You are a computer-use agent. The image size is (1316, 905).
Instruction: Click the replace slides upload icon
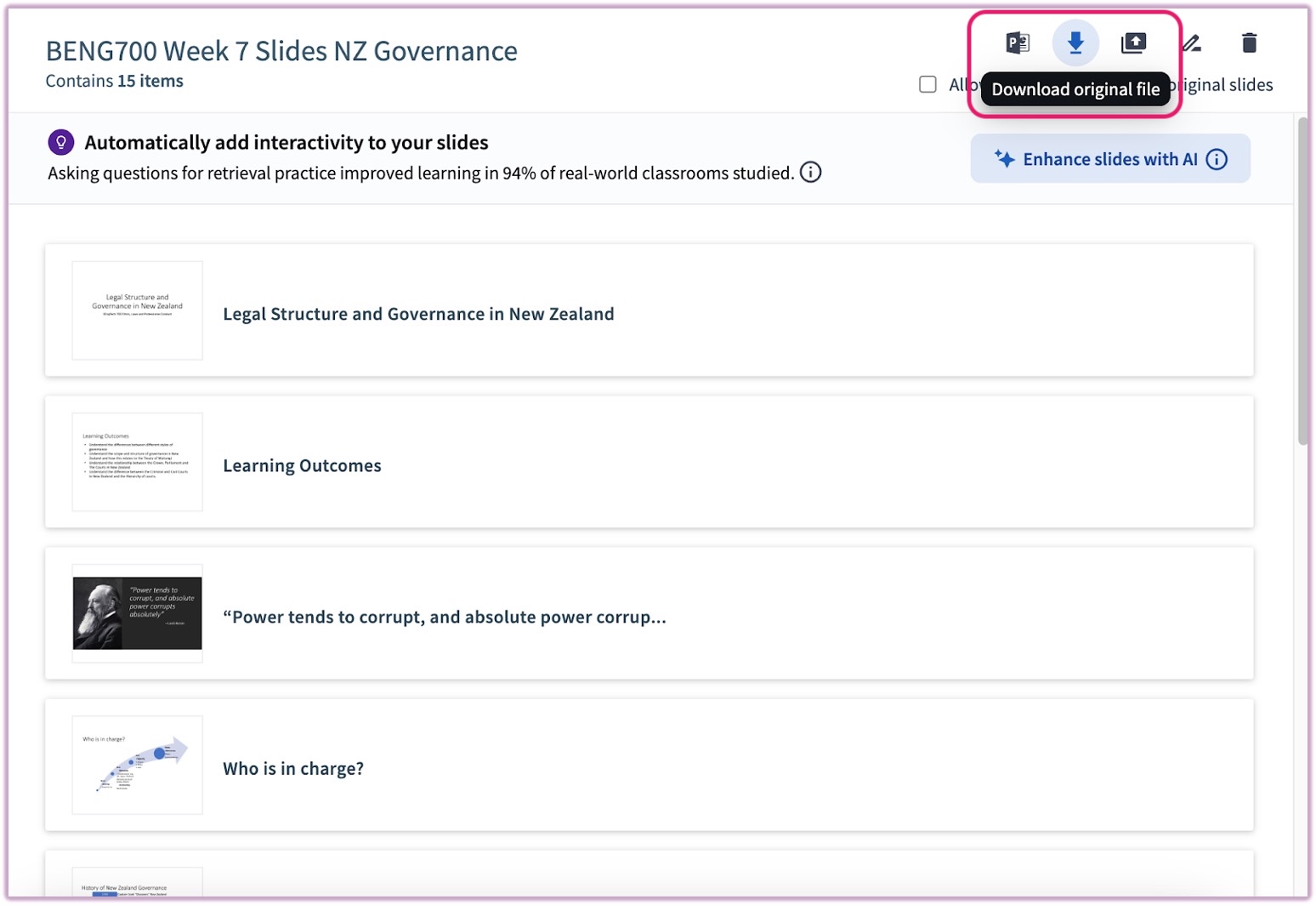pos(1133,43)
